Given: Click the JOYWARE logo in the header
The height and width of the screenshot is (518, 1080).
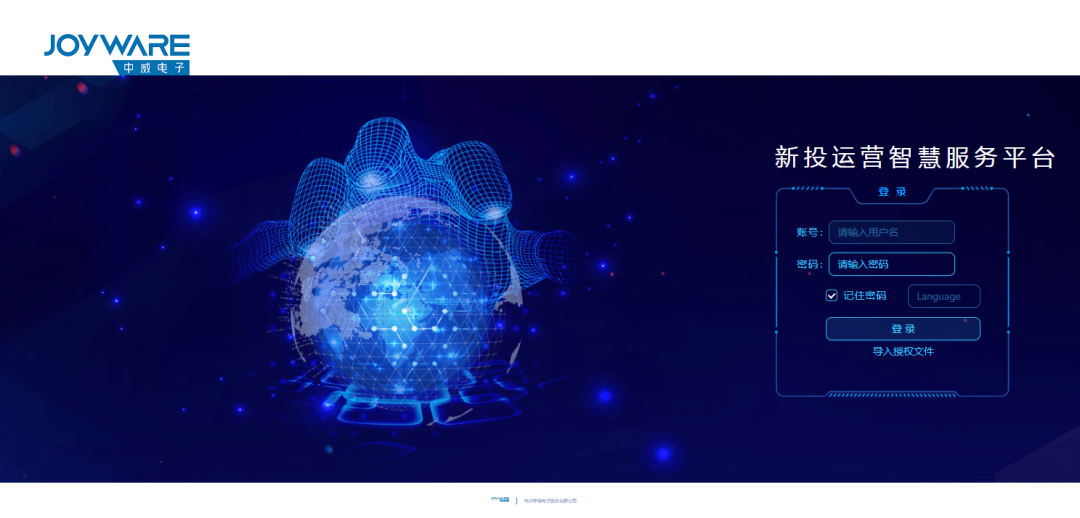Looking at the screenshot, I should (x=116, y=53).
